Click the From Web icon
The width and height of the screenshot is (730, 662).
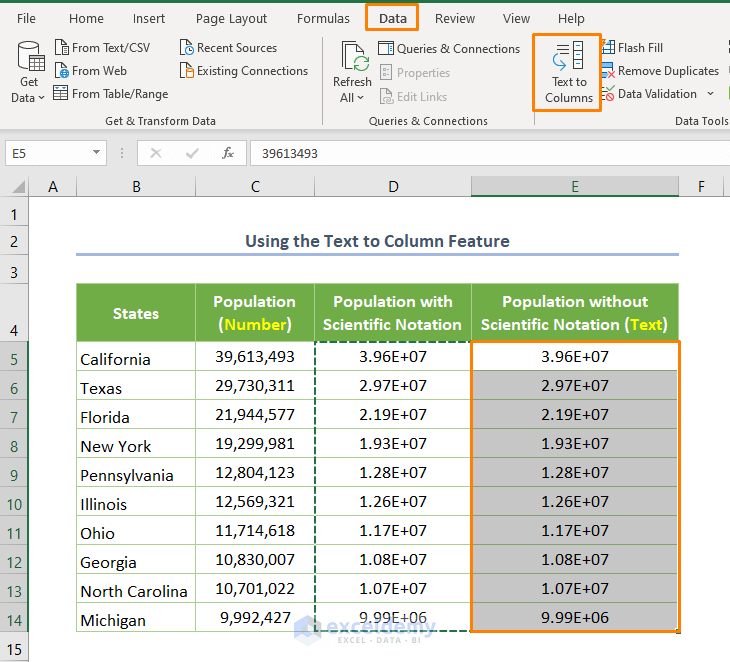pos(62,71)
